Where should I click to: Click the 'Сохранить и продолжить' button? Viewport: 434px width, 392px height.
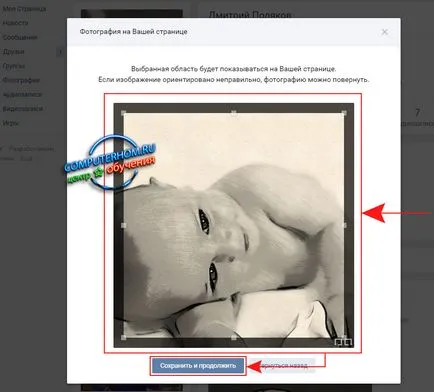198,366
